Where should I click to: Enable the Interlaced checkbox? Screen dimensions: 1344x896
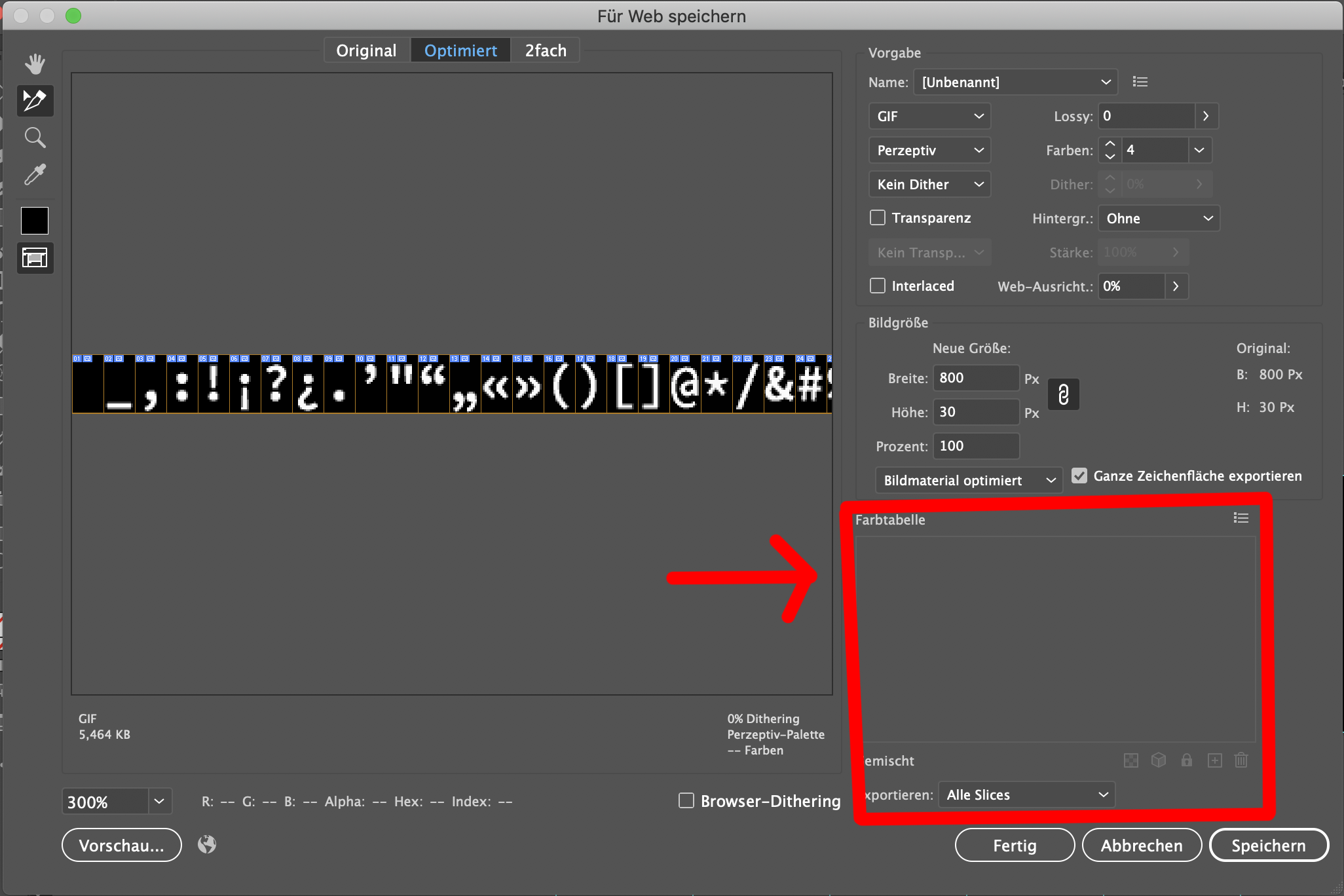click(878, 286)
